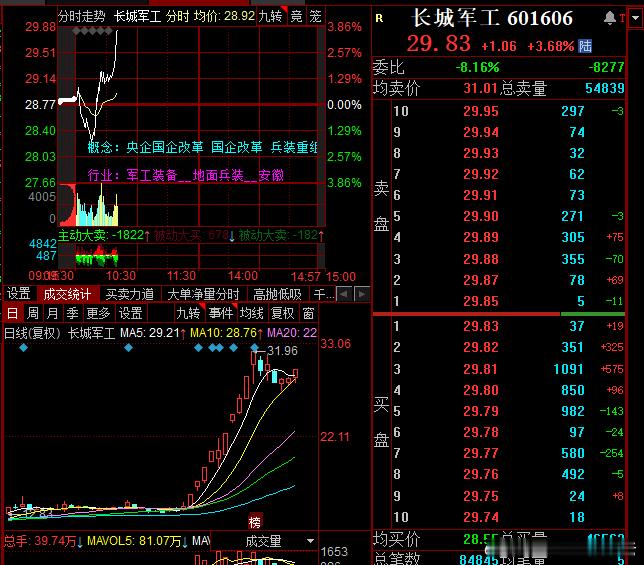Click the right scroll arrow of indicator tabs
The height and width of the screenshot is (565, 644).
(361, 294)
